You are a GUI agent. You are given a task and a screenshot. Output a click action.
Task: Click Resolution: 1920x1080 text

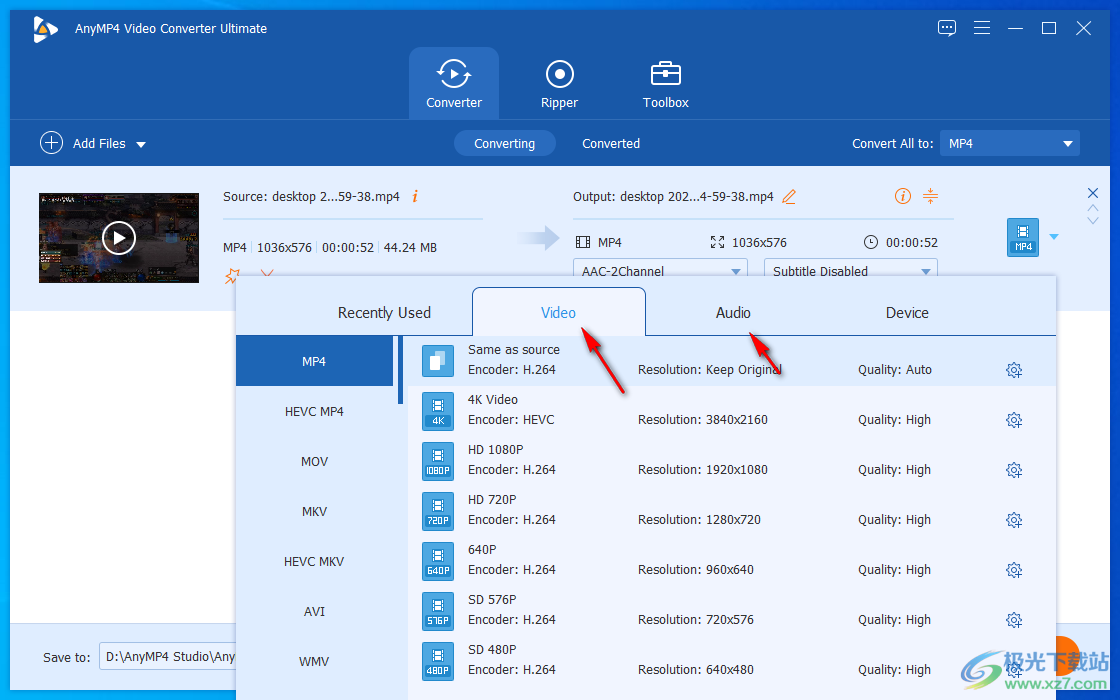click(x=703, y=469)
